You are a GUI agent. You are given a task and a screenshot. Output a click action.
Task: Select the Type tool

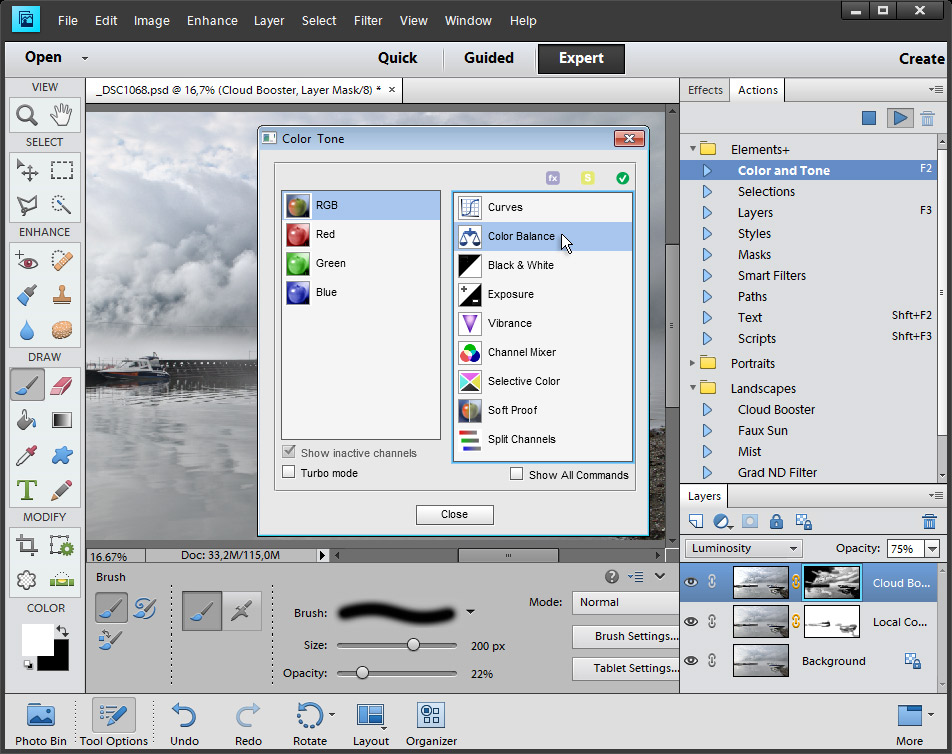[27, 490]
